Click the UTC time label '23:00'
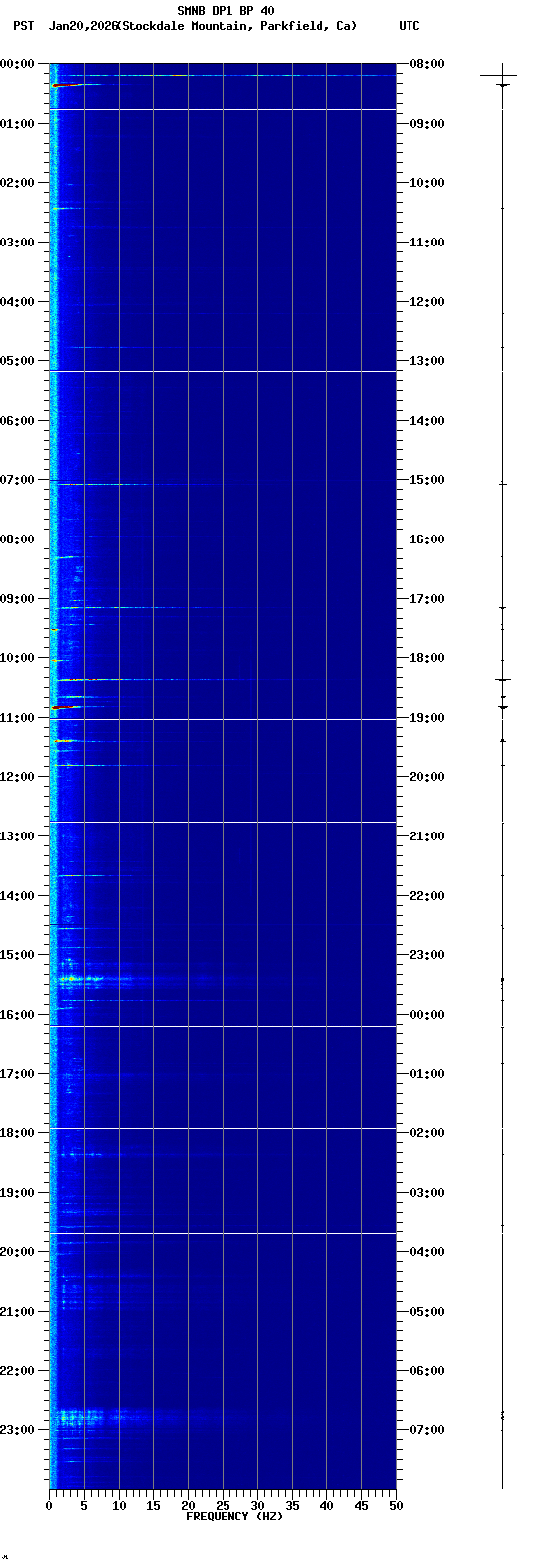Screen dimensions: 546x1568 click(427, 955)
